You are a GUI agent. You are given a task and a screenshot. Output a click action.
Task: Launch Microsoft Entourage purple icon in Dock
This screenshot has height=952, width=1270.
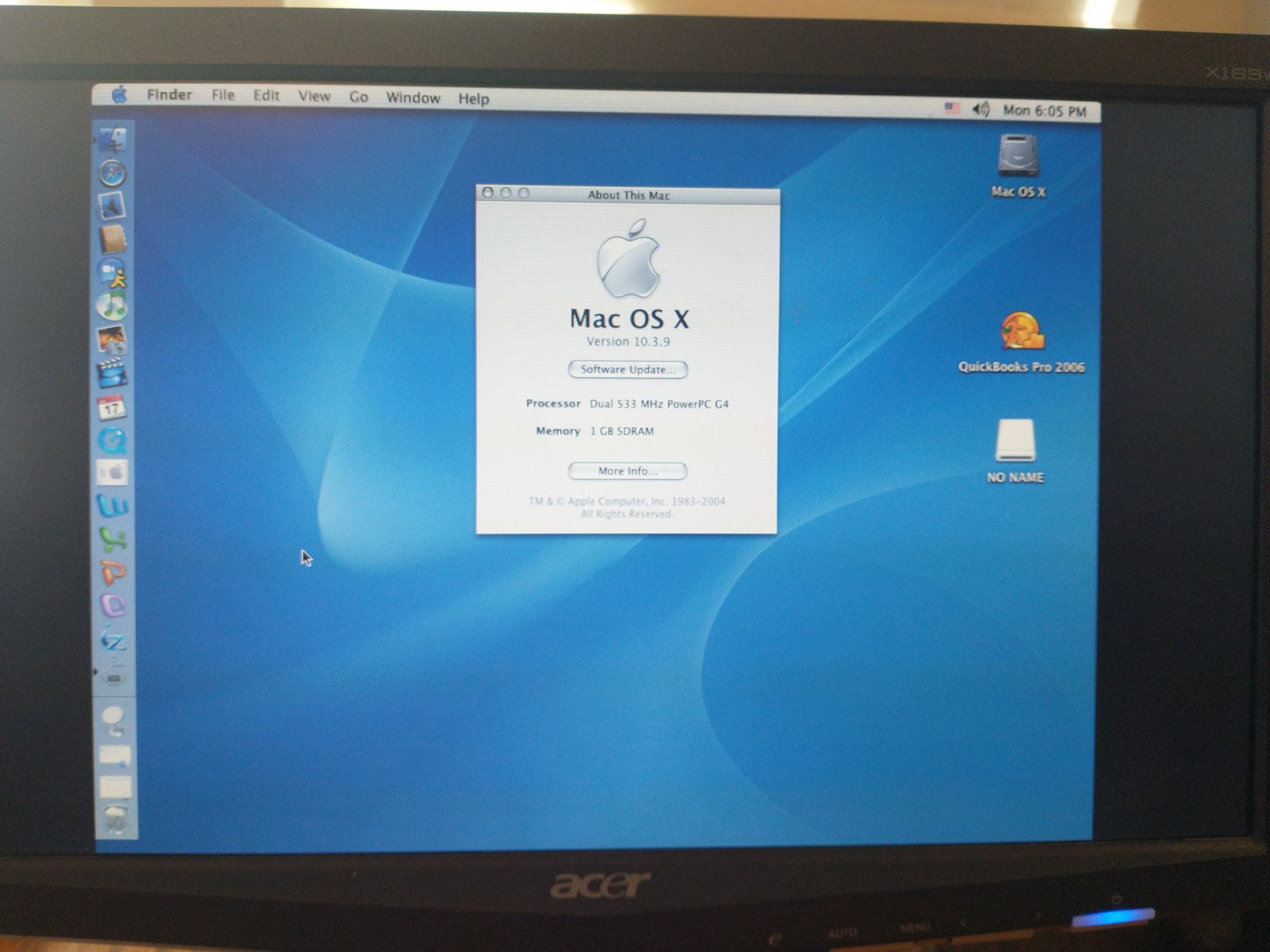point(114,605)
